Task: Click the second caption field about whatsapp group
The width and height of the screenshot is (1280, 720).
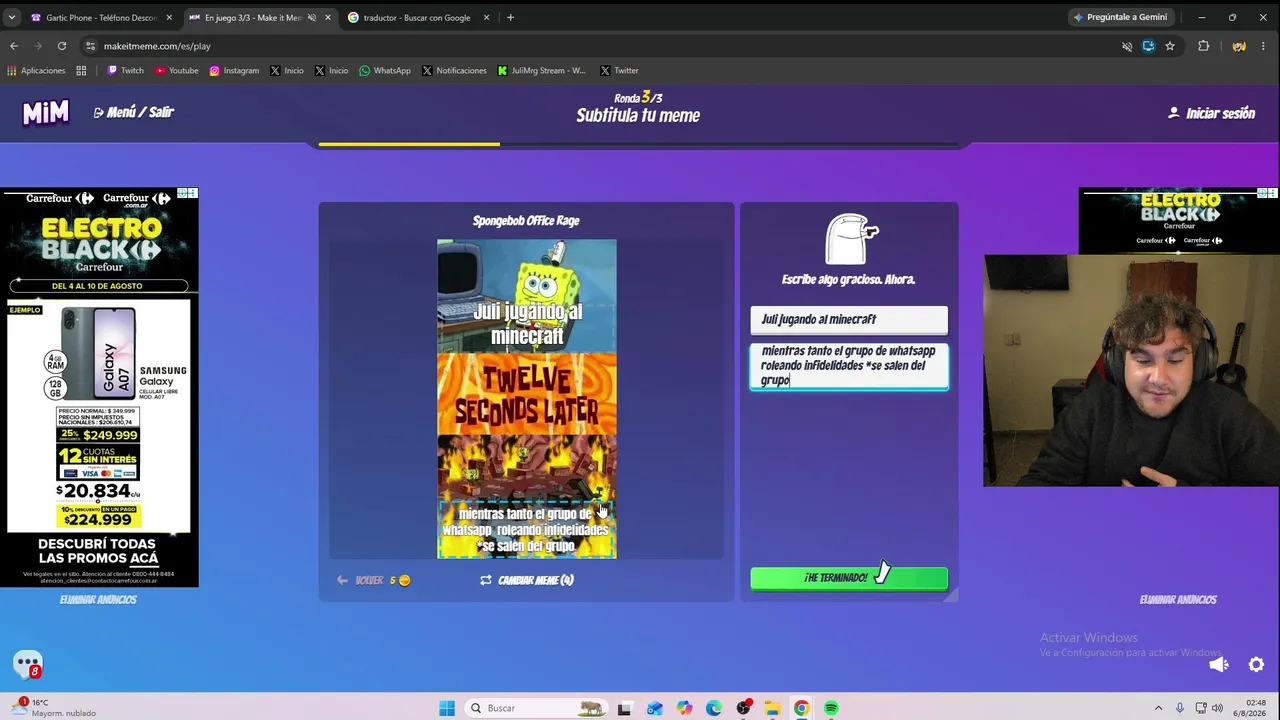Action: point(849,366)
